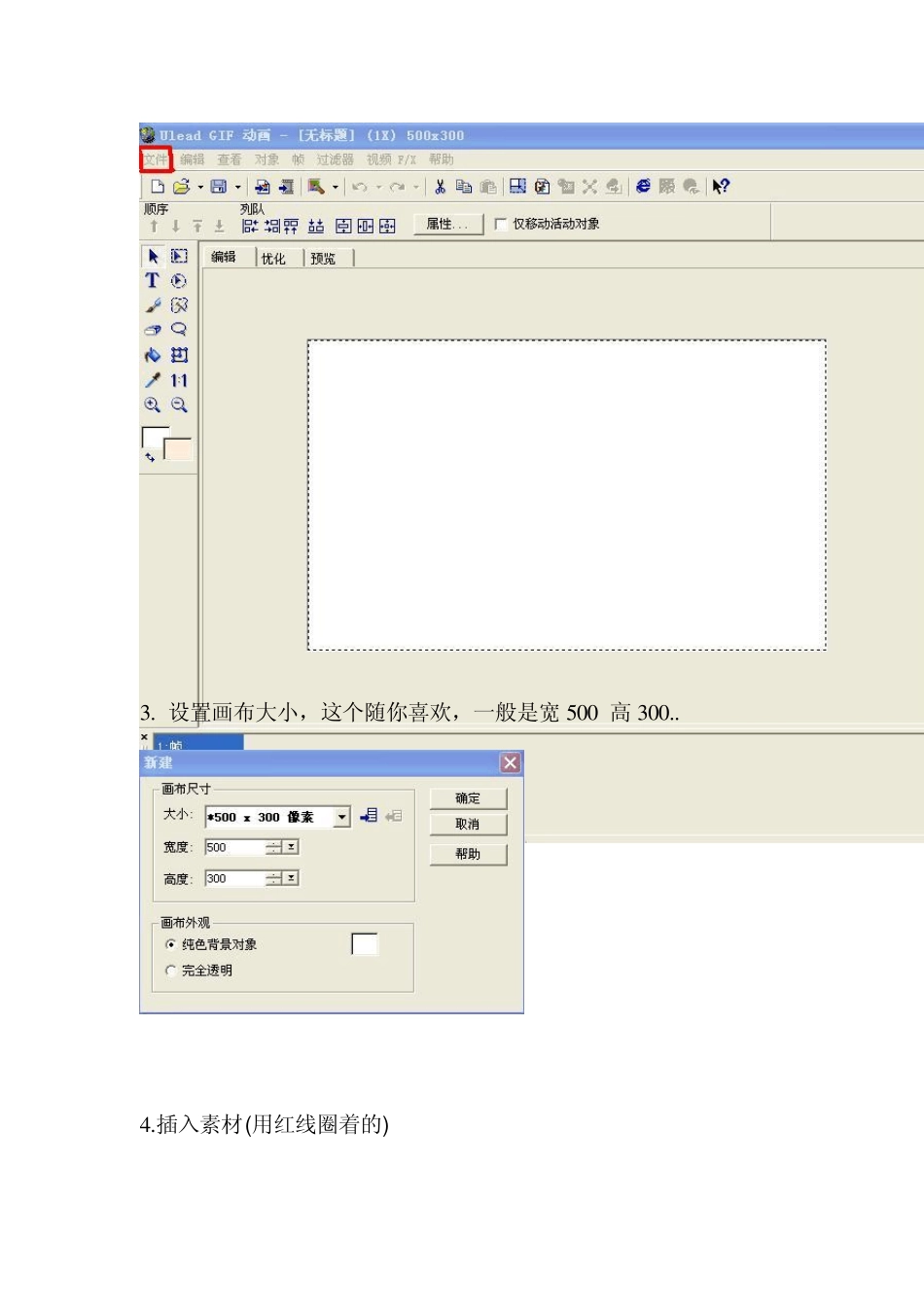924x1307 pixels.
Task: Open the 文件 (File) menu
Action: click(x=156, y=159)
